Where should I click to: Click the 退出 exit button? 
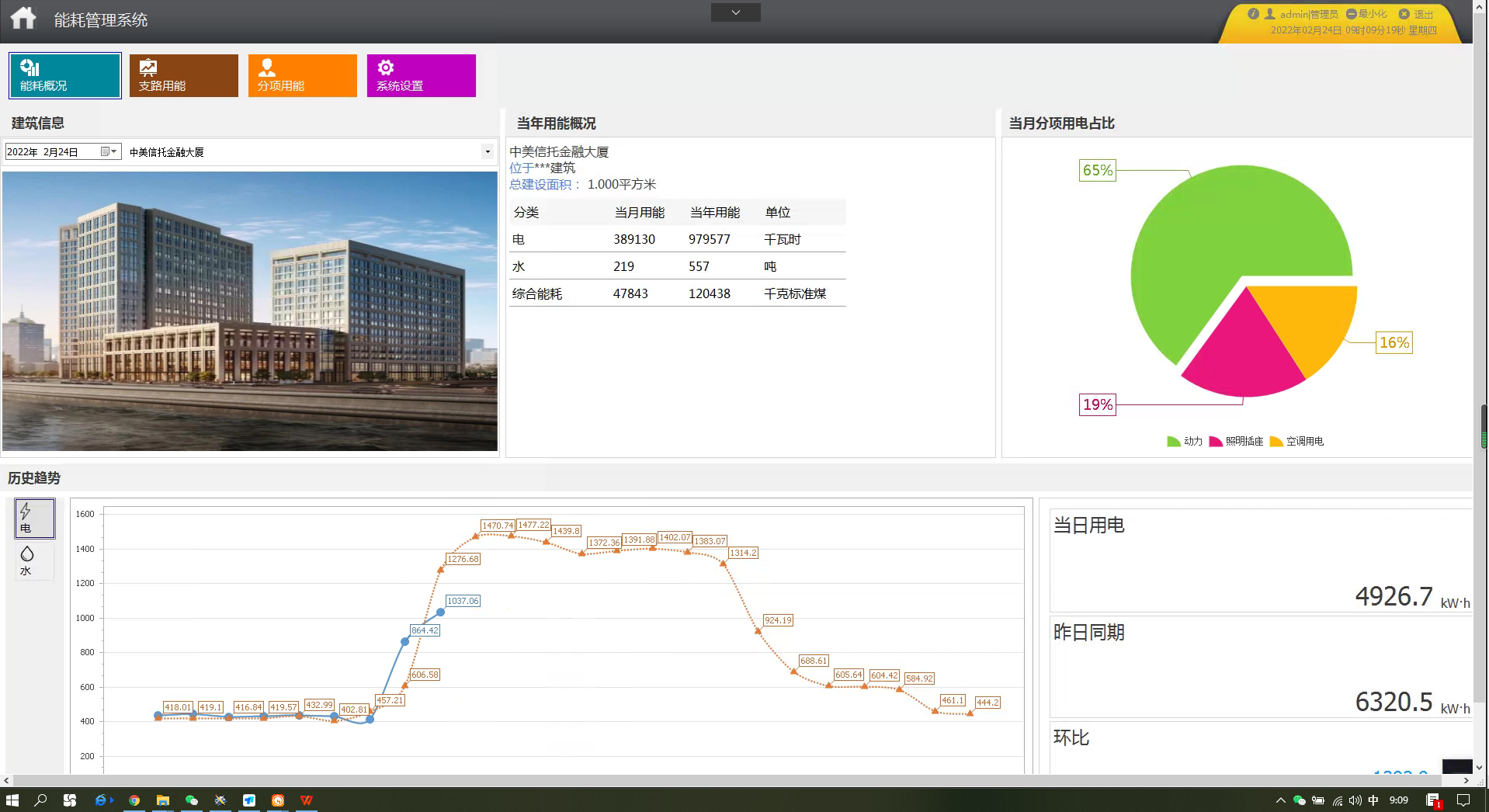pyautogui.click(x=1417, y=14)
